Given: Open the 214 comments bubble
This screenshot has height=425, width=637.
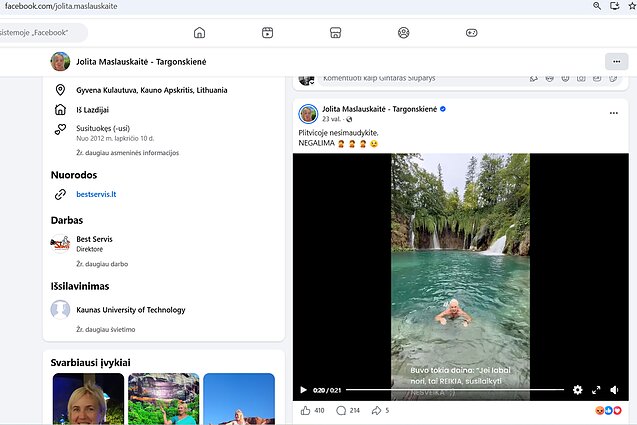Looking at the screenshot, I should coord(341,410).
